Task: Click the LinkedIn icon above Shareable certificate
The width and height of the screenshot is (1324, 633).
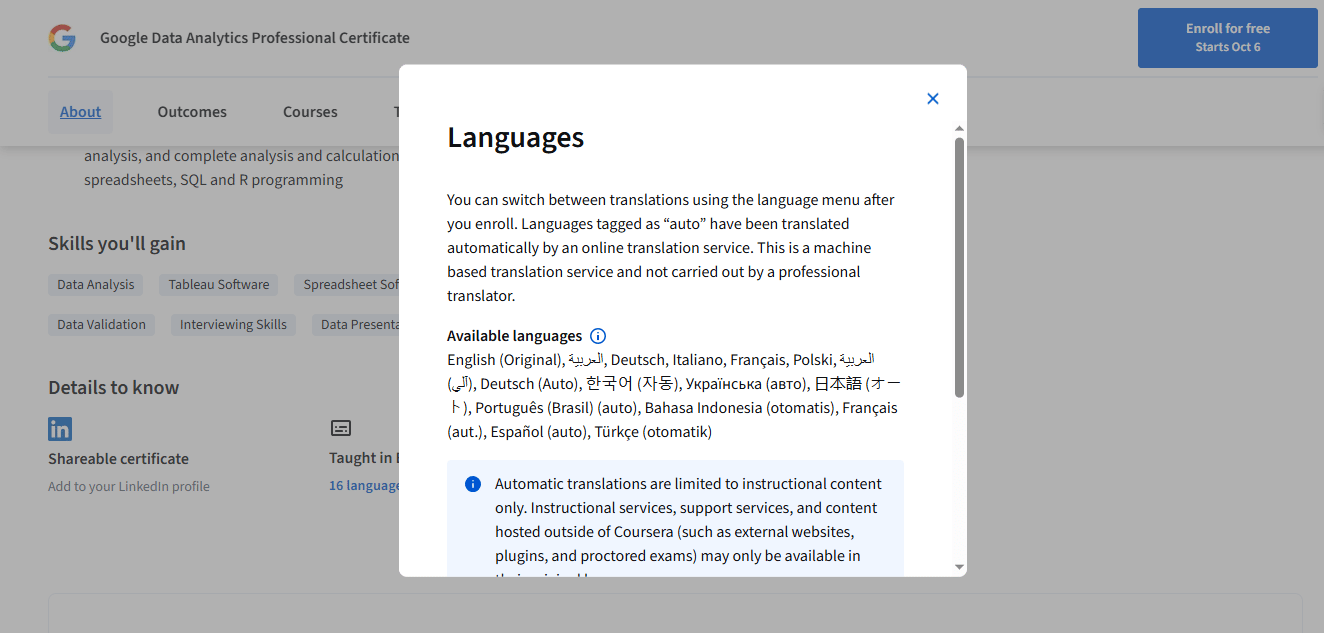Action: coord(60,429)
